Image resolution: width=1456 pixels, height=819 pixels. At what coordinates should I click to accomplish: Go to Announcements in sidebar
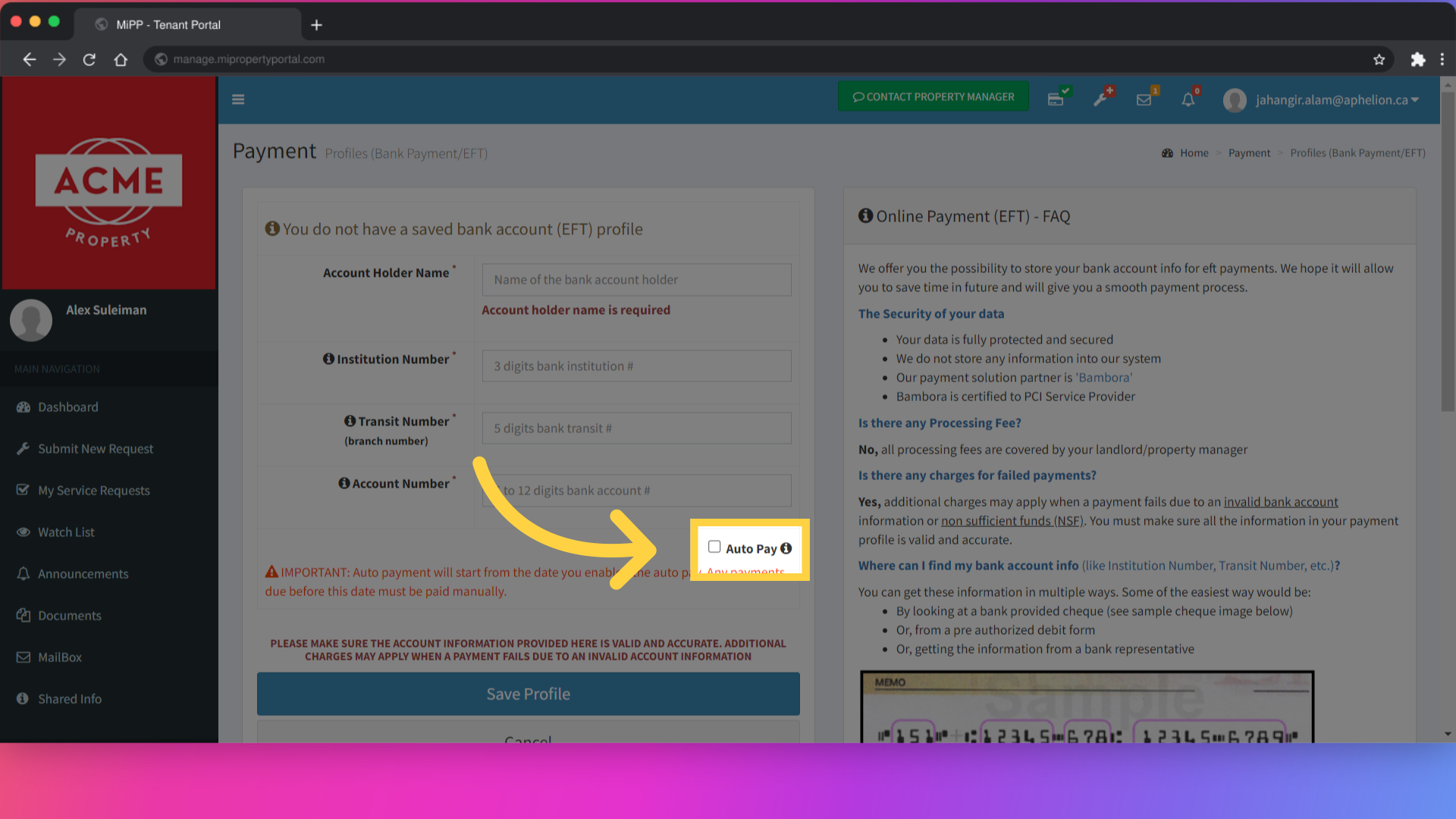83,574
